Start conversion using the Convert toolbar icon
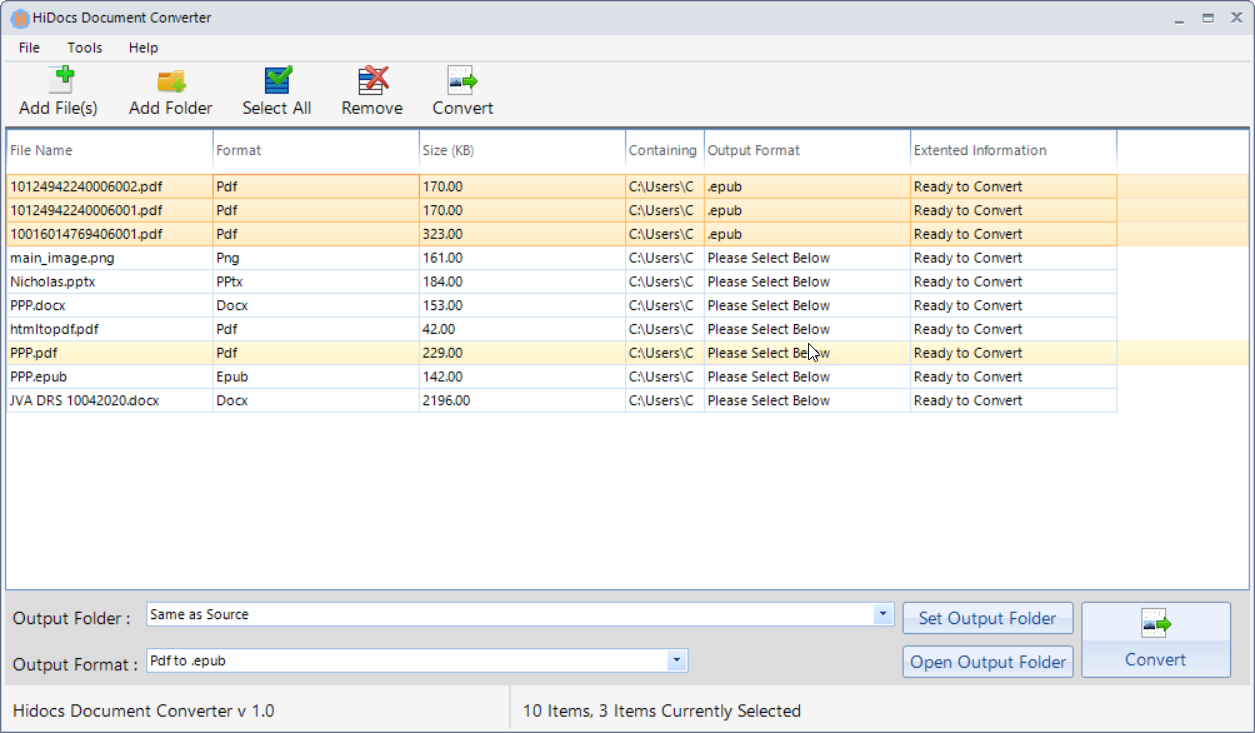1255x733 pixels. point(462,90)
